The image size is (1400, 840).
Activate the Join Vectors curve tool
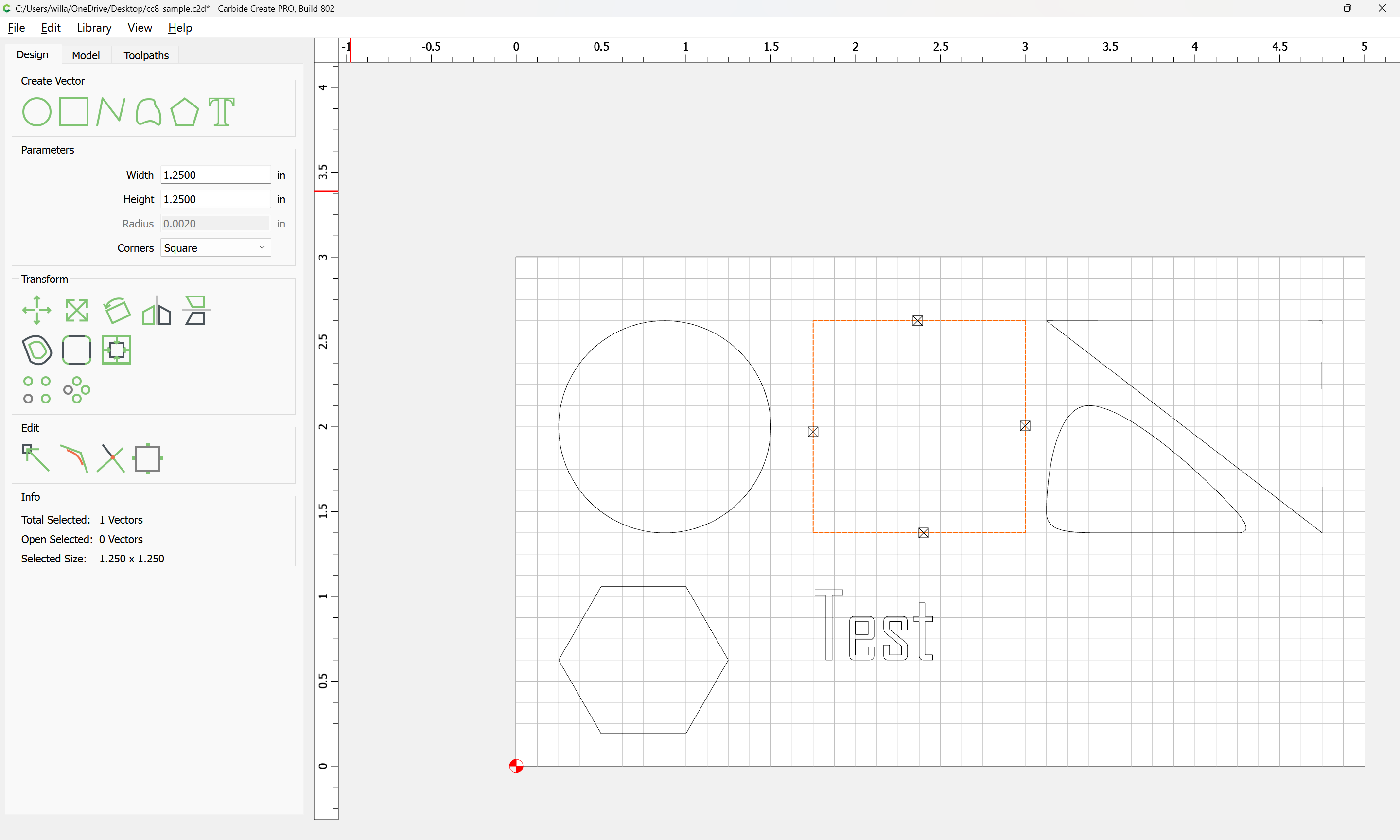coord(74,458)
